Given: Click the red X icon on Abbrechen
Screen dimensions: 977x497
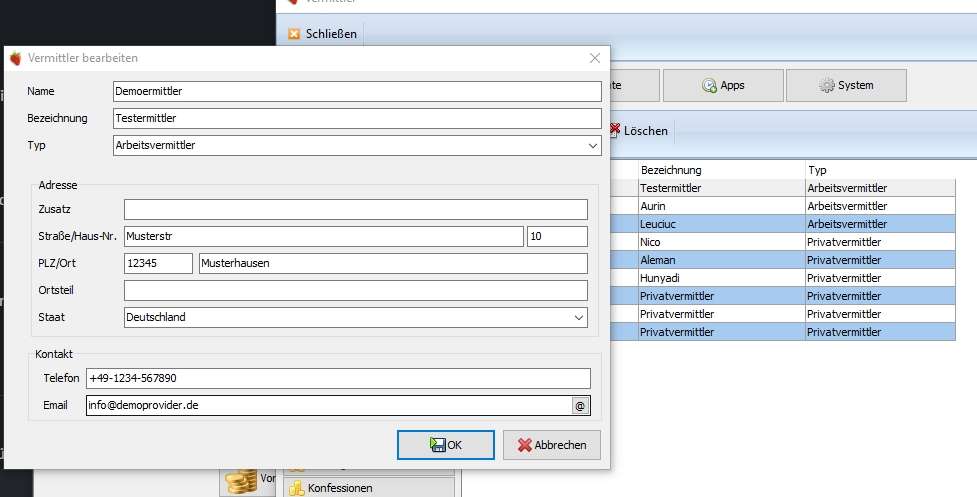Looking at the screenshot, I should 525,445.
